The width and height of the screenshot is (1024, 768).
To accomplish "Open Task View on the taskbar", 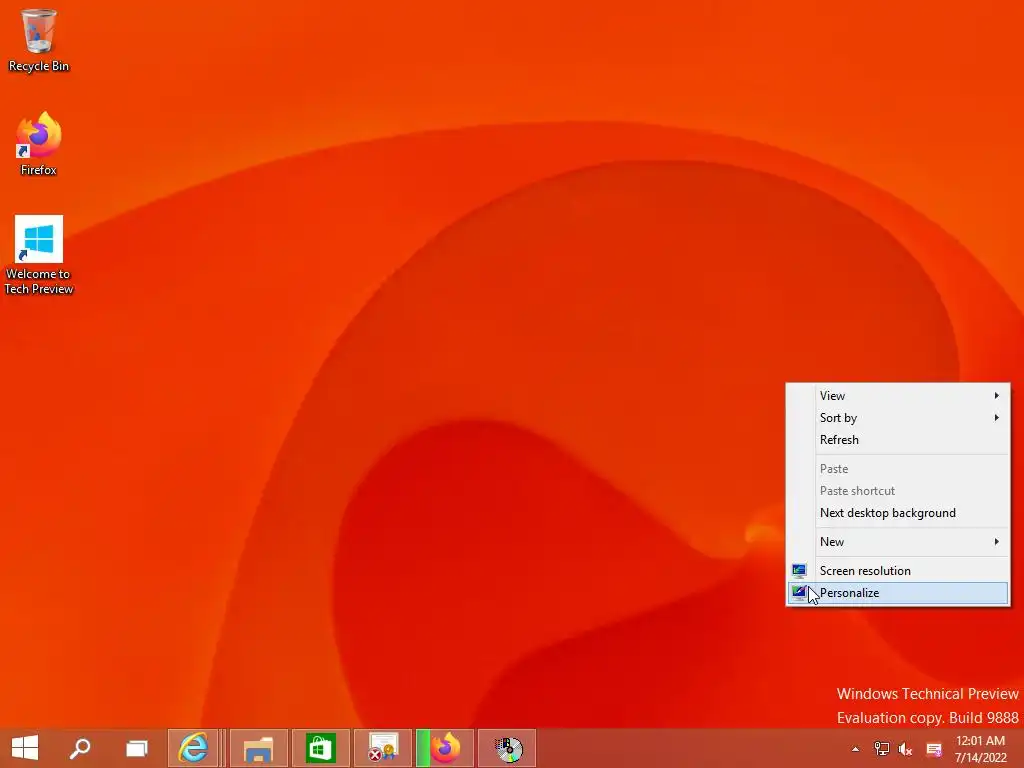I will click(136, 748).
